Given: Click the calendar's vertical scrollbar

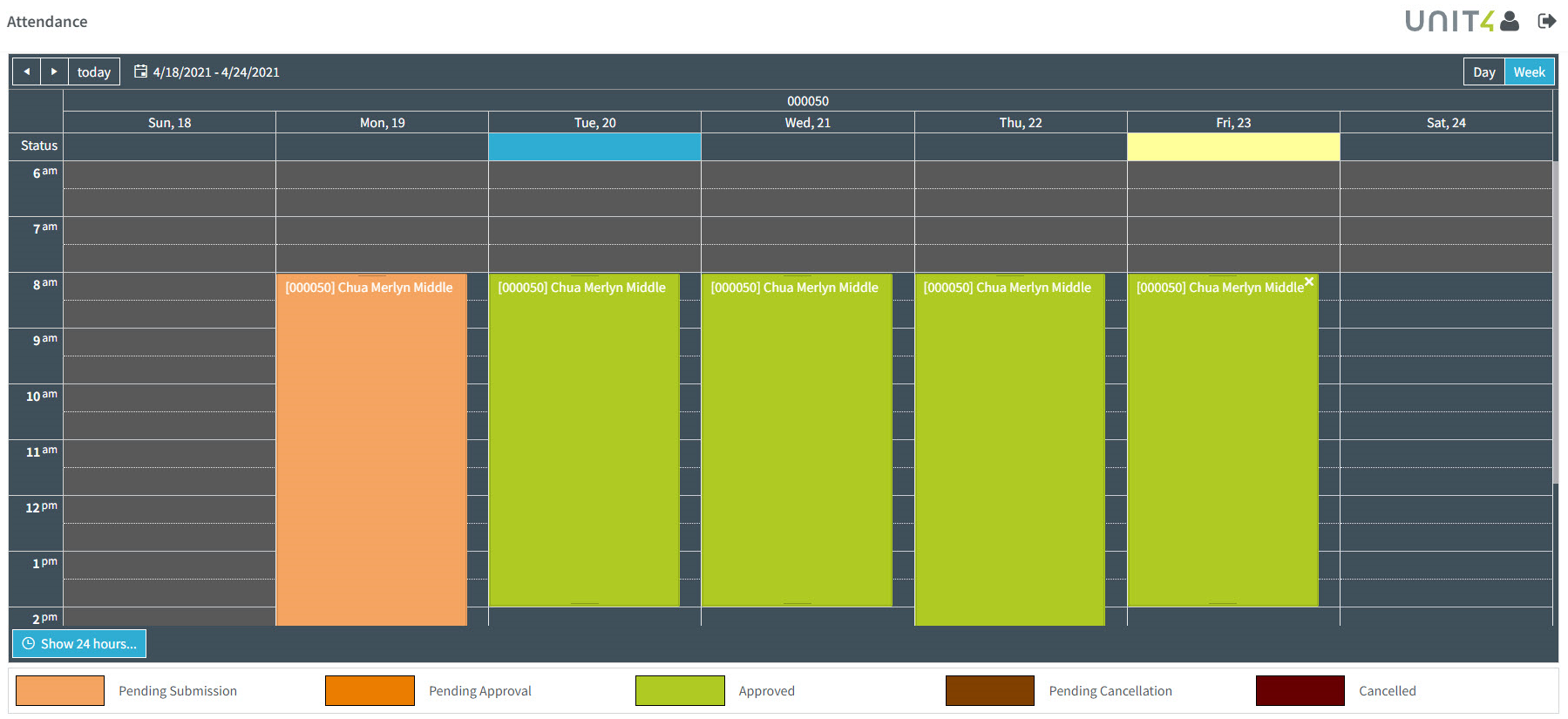Looking at the screenshot, I should [1555, 322].
